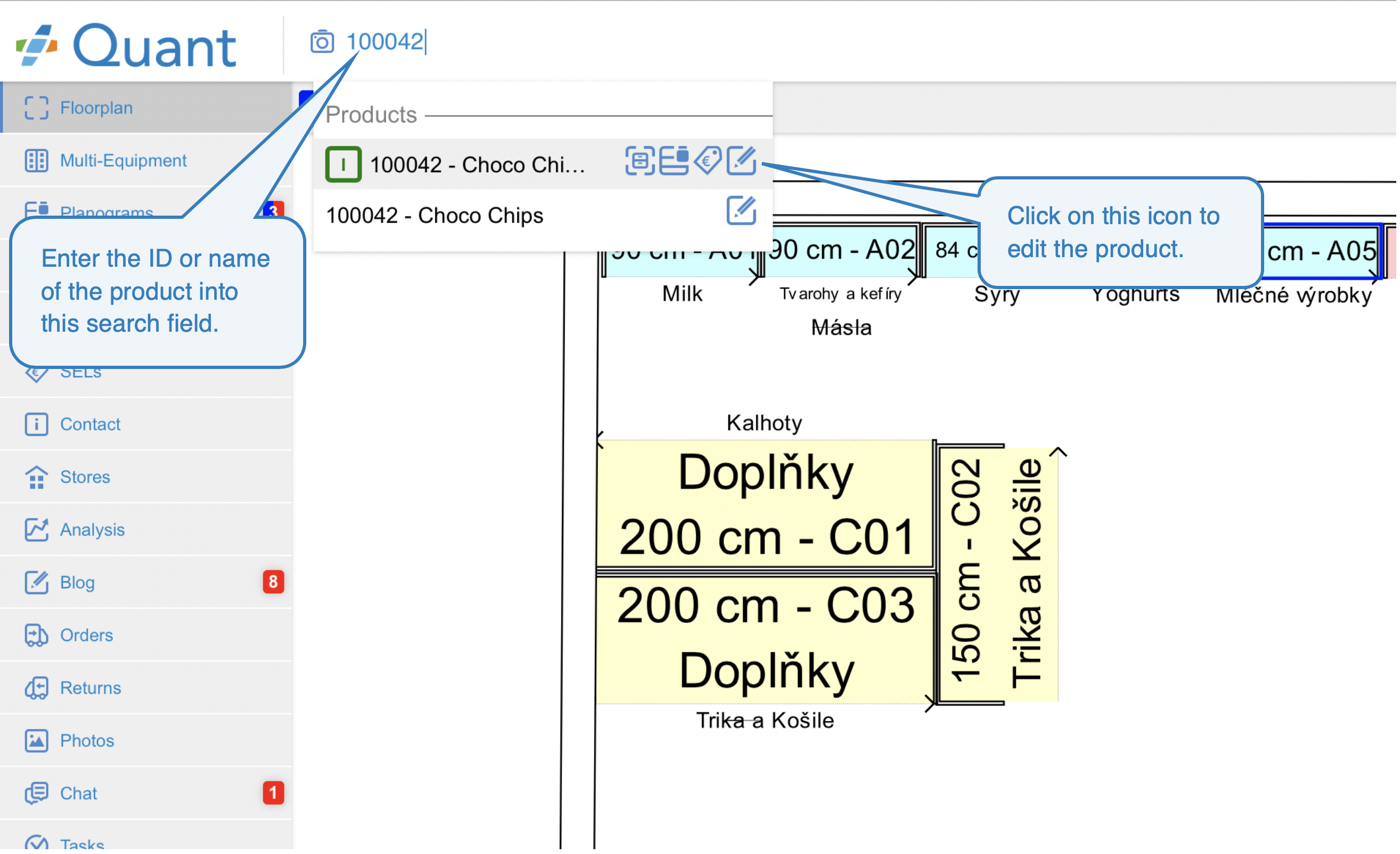Click the Contact info icon
Viewport: 1400px width, 854px height.
point(36,425)
